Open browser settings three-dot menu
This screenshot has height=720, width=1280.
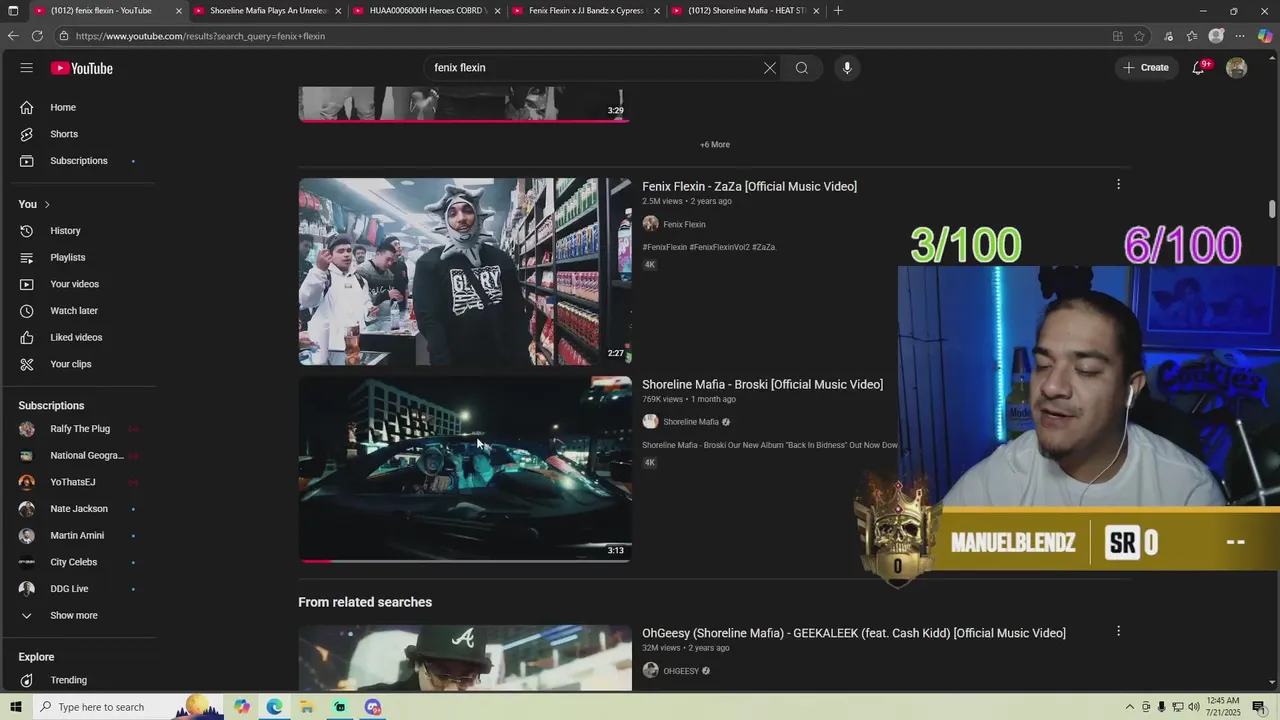pyautogui.click(x=1240, y=36)
